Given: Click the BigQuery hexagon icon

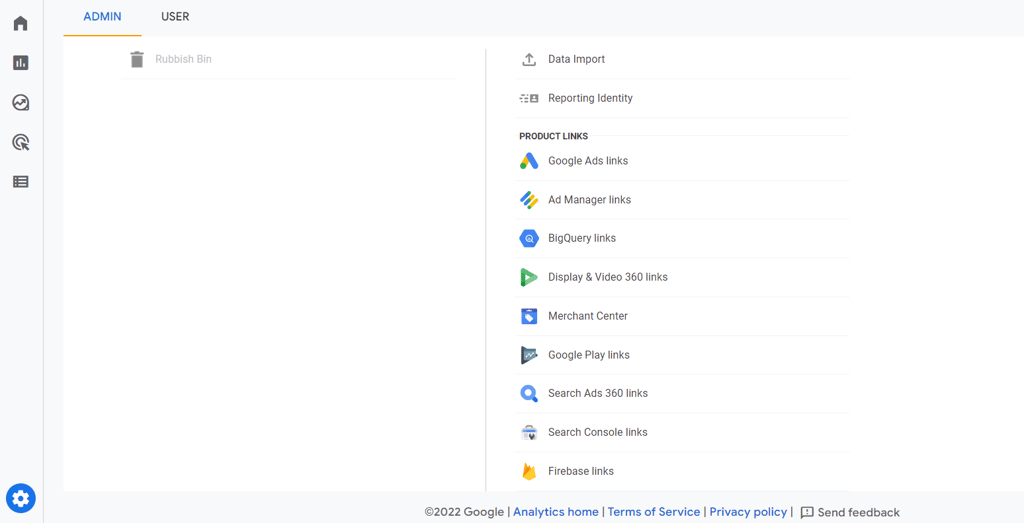Looking at the screenshot, I should pyautogui.click(x=529, y=239).
